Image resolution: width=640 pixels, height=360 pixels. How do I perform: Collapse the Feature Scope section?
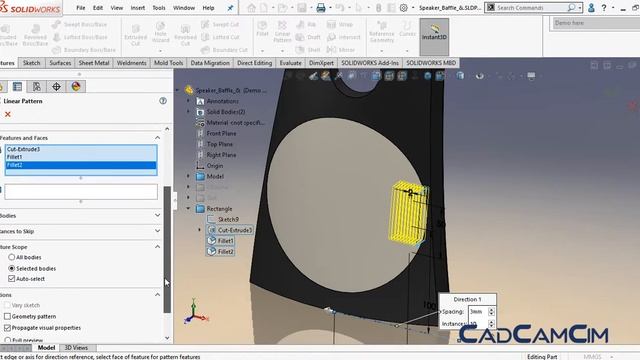[158, 247]
